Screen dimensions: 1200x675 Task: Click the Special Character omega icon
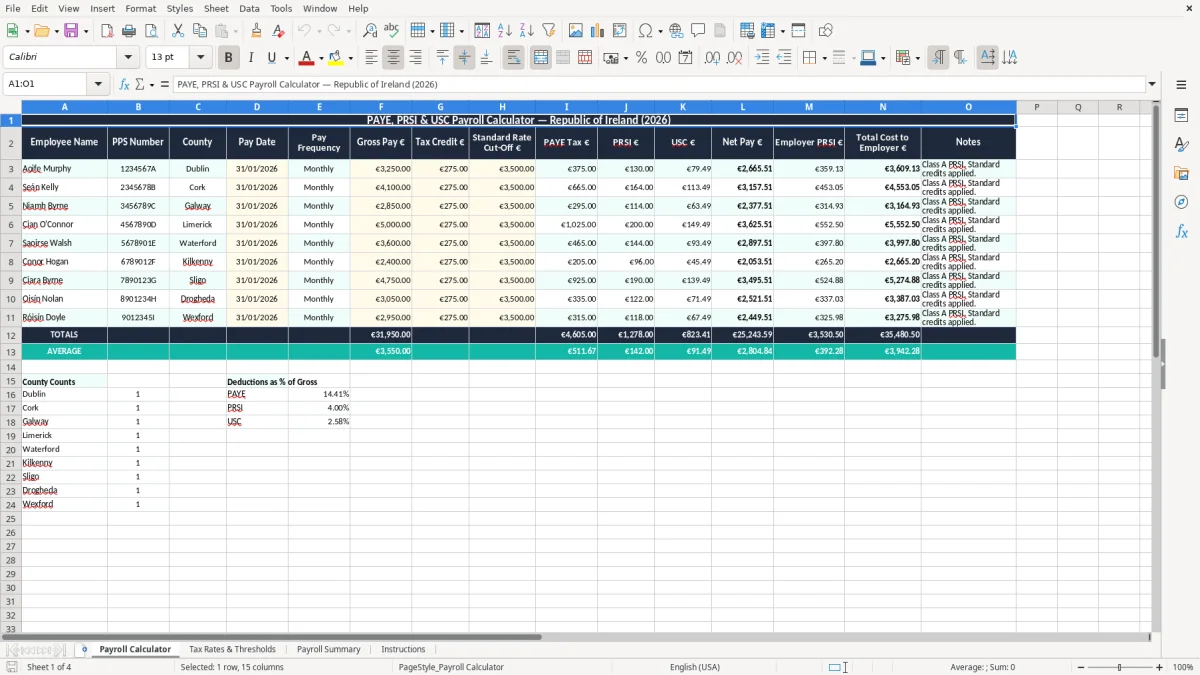coord(645,31)
